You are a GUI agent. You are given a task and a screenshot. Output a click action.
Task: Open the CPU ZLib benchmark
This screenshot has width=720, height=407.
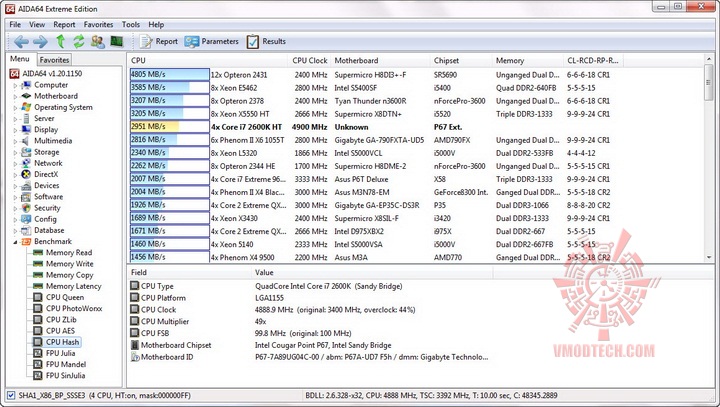61,320
